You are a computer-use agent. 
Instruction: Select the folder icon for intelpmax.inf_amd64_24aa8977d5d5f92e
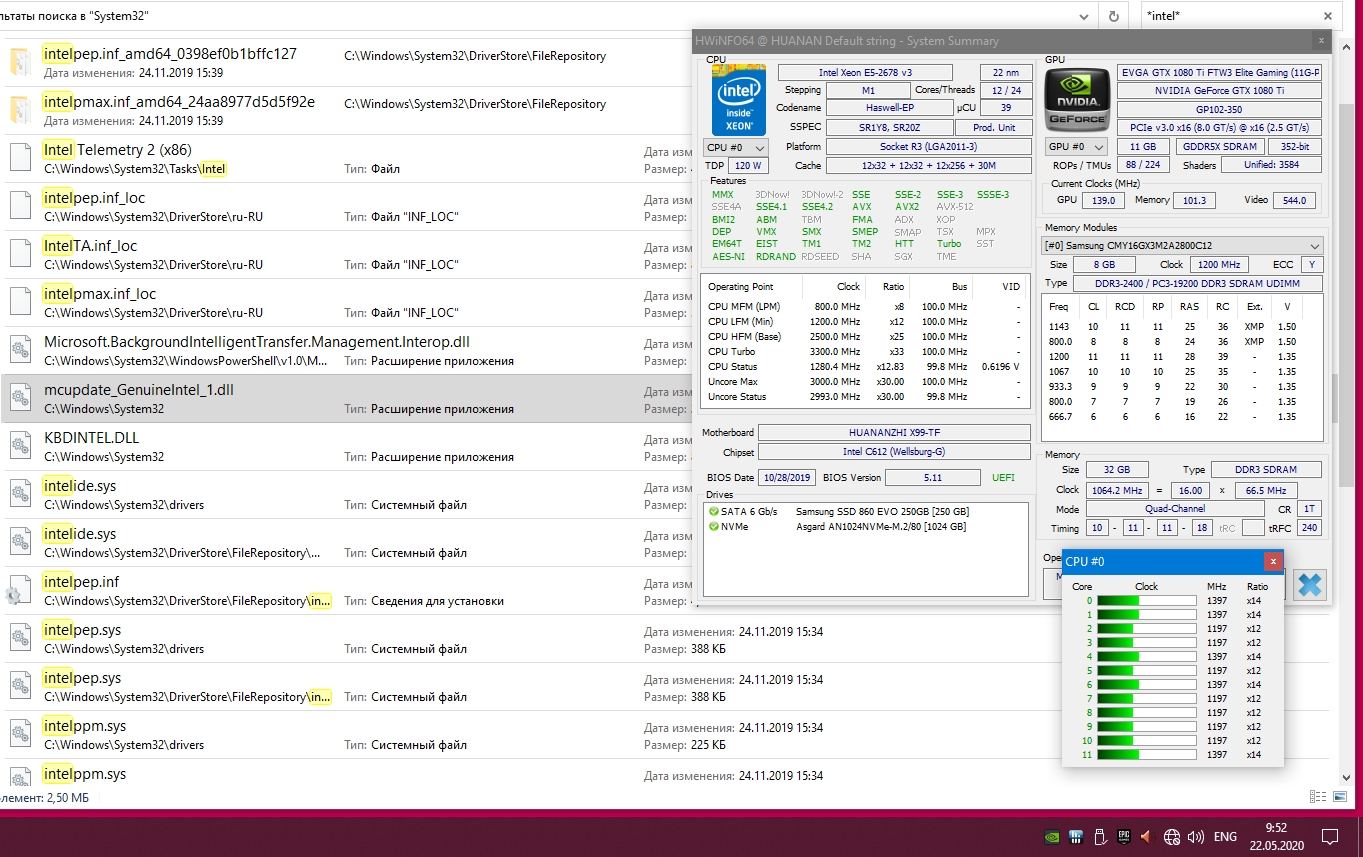tap(20, 110)
